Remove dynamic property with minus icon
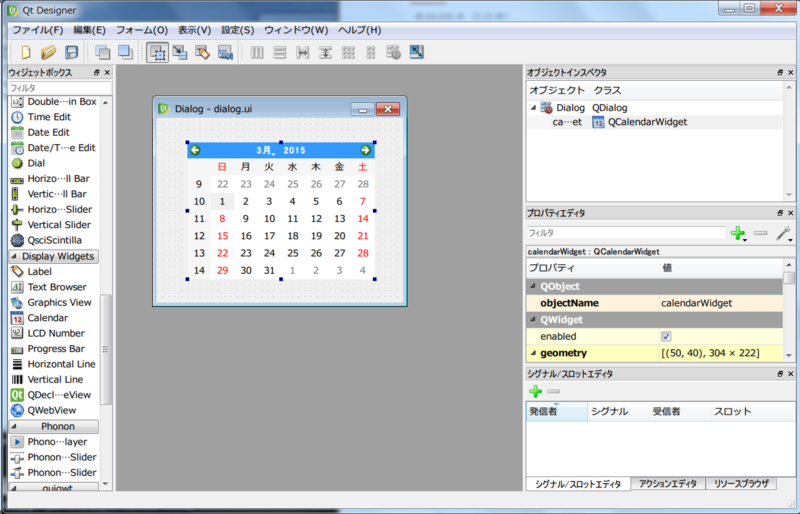Image resolution: width=800 pixels, height=514 pixels. 760,233
